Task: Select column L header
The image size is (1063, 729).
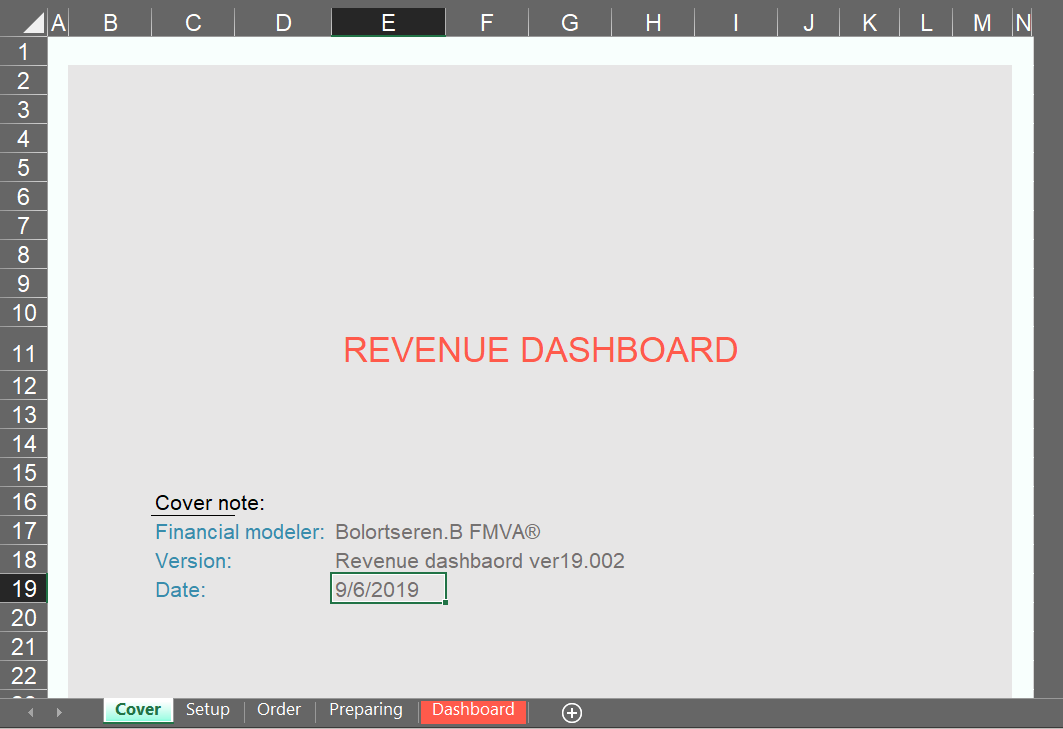Action: click(926, 23)
